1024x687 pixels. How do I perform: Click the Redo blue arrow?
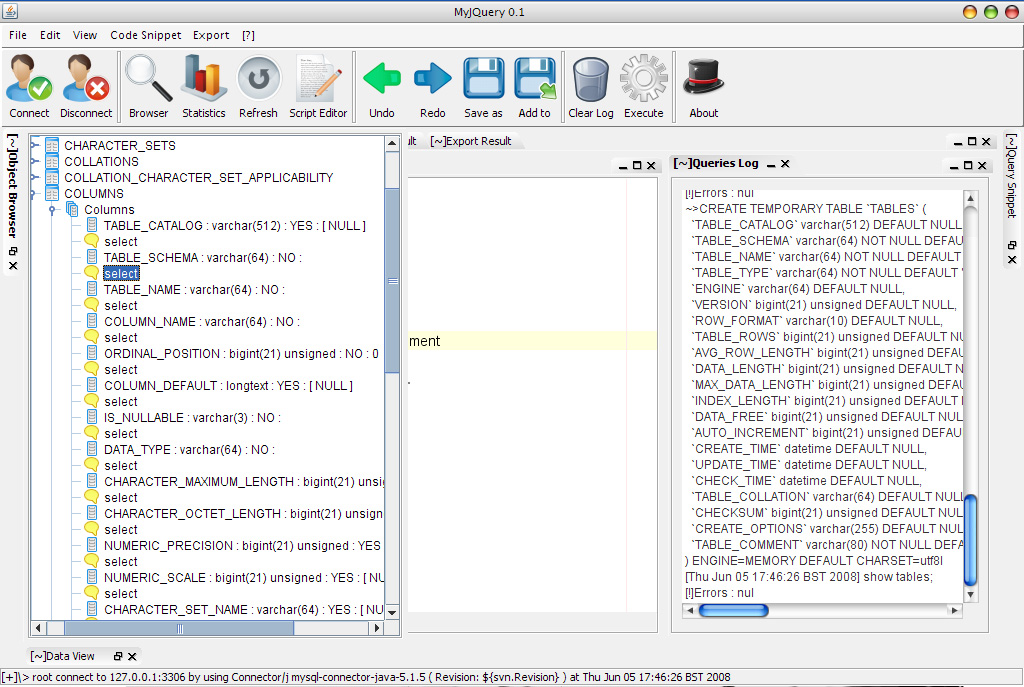[x=432, y=80]
